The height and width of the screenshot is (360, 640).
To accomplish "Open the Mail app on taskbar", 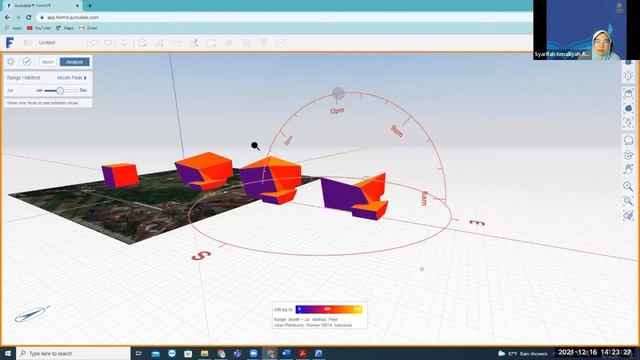I will (156, 353).
